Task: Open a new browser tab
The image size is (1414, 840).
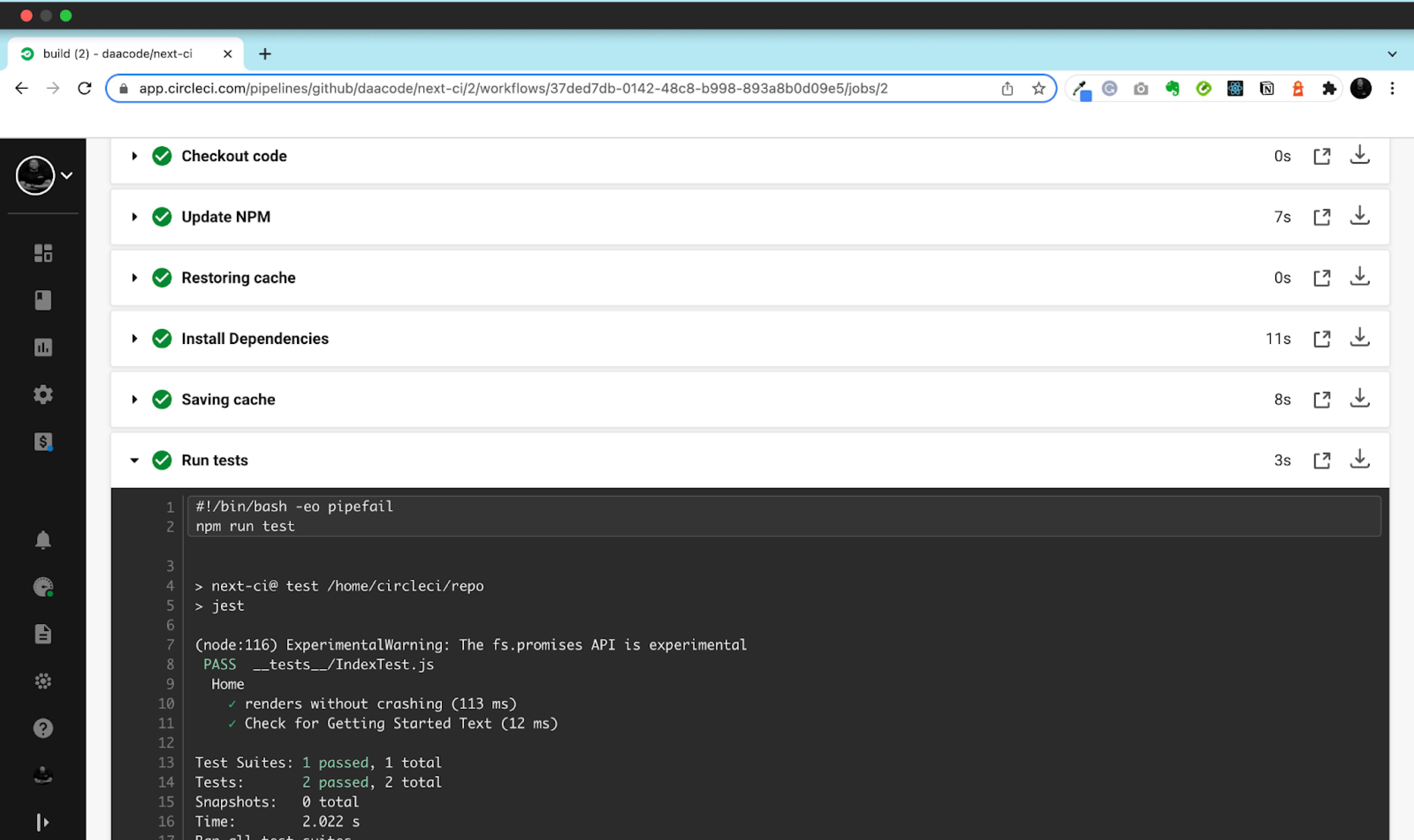Action: 266,54
